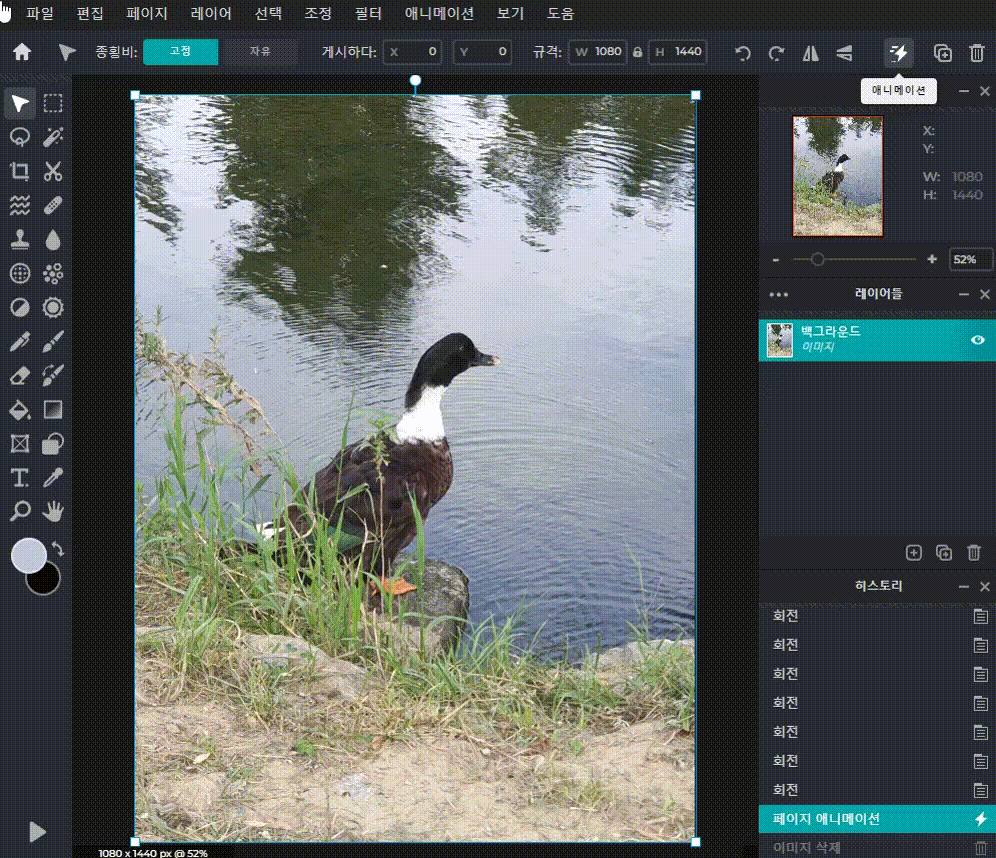Select the Shape tool
Screen dimensions: 996x858
pos(53,444)
